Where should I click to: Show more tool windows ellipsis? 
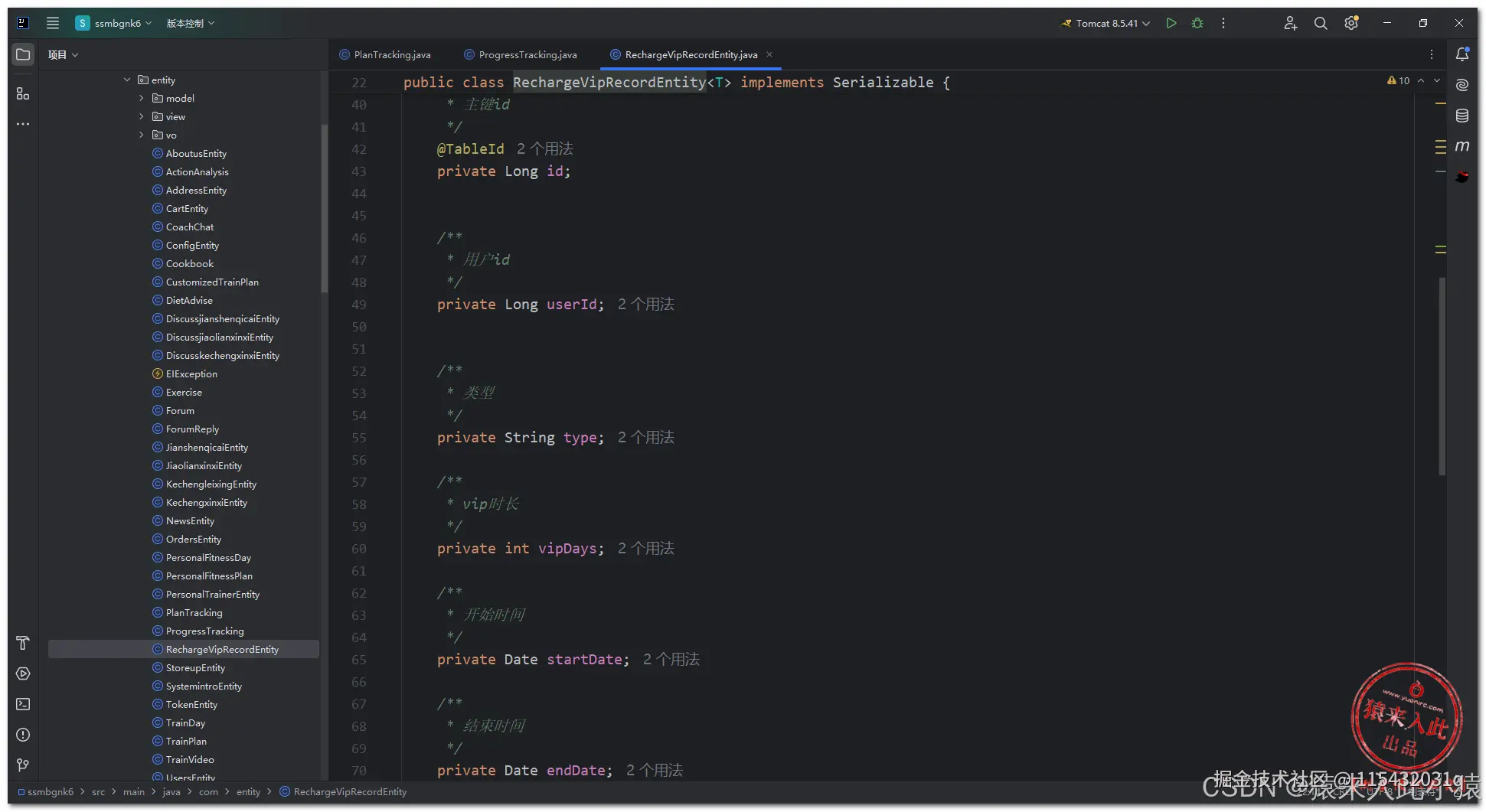point(23,124)
